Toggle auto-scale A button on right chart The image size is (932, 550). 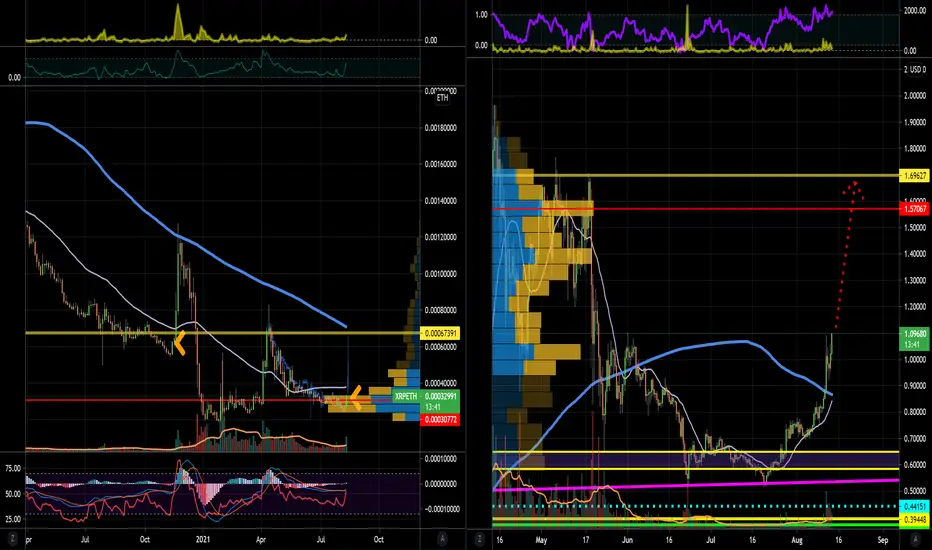[x=915, y=539]
